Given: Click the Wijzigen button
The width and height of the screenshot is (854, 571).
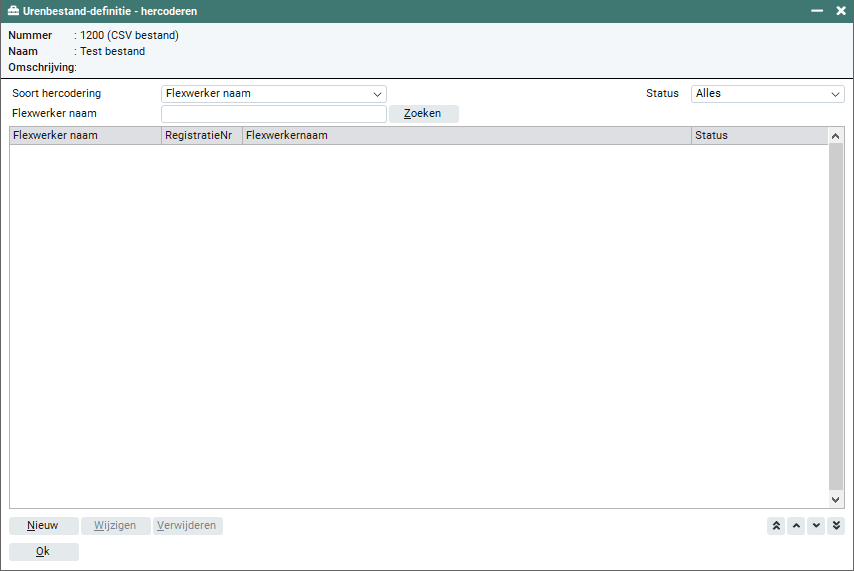Looking at the screenshot, I should tap(116, 526).
